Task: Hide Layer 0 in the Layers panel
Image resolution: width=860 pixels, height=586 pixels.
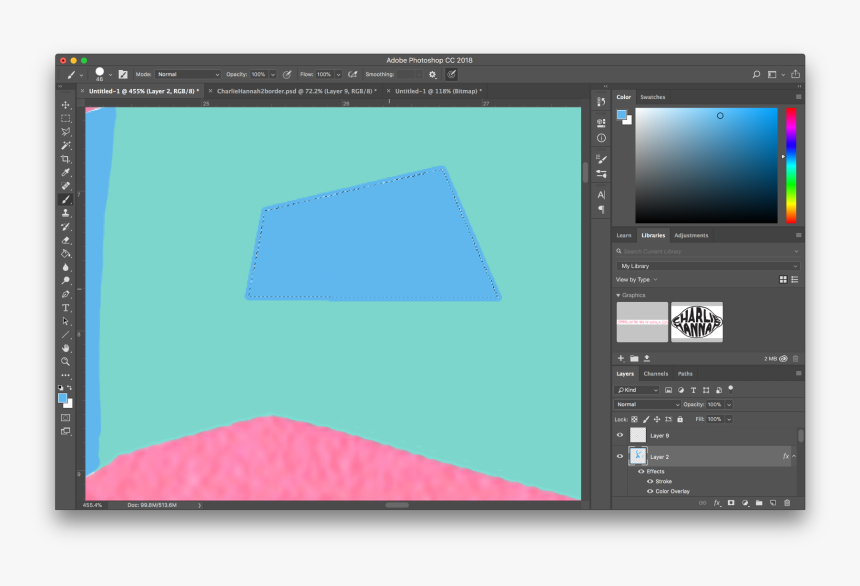Action: coord(619,435)
